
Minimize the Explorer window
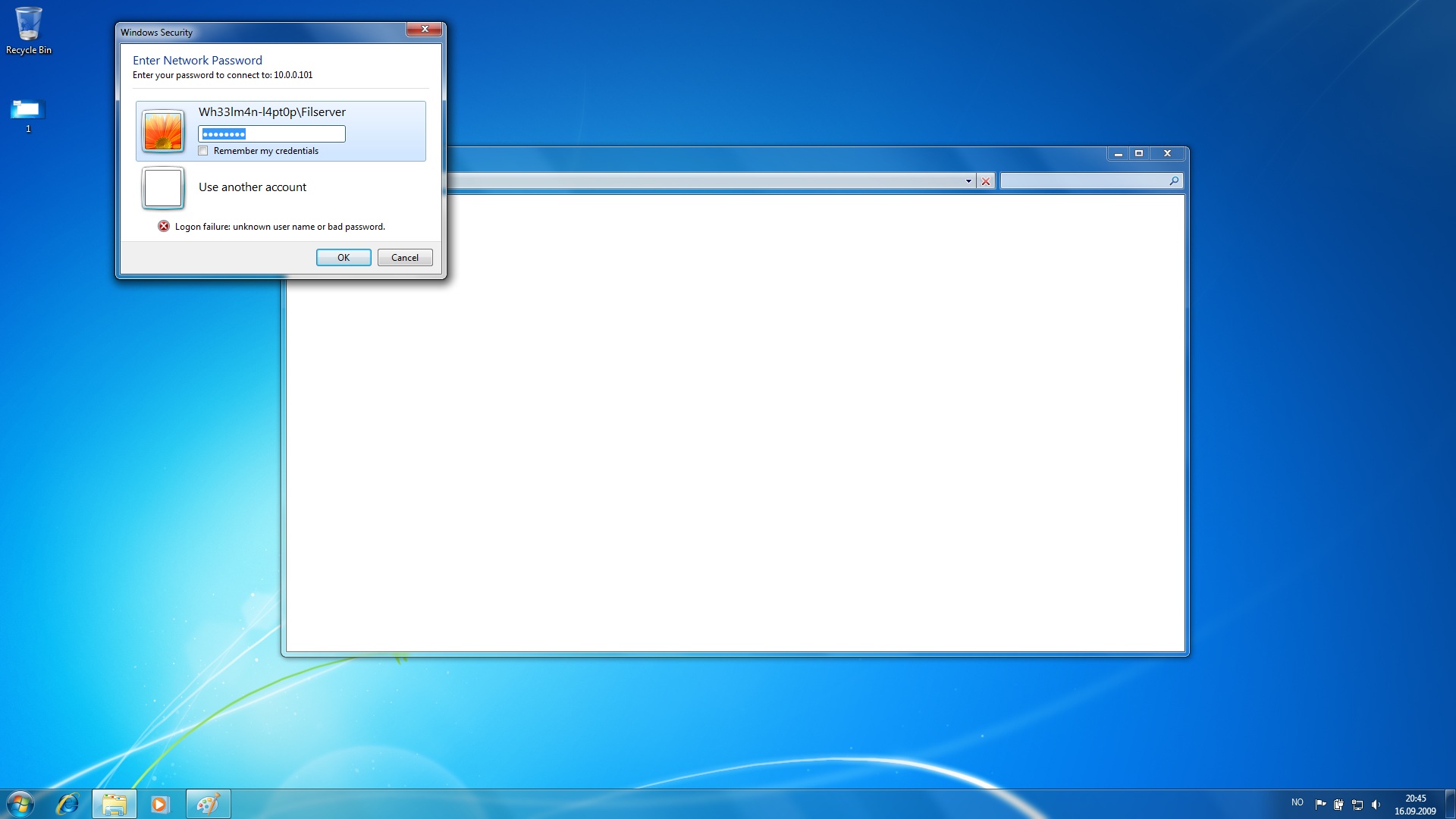click(1118, 154)
